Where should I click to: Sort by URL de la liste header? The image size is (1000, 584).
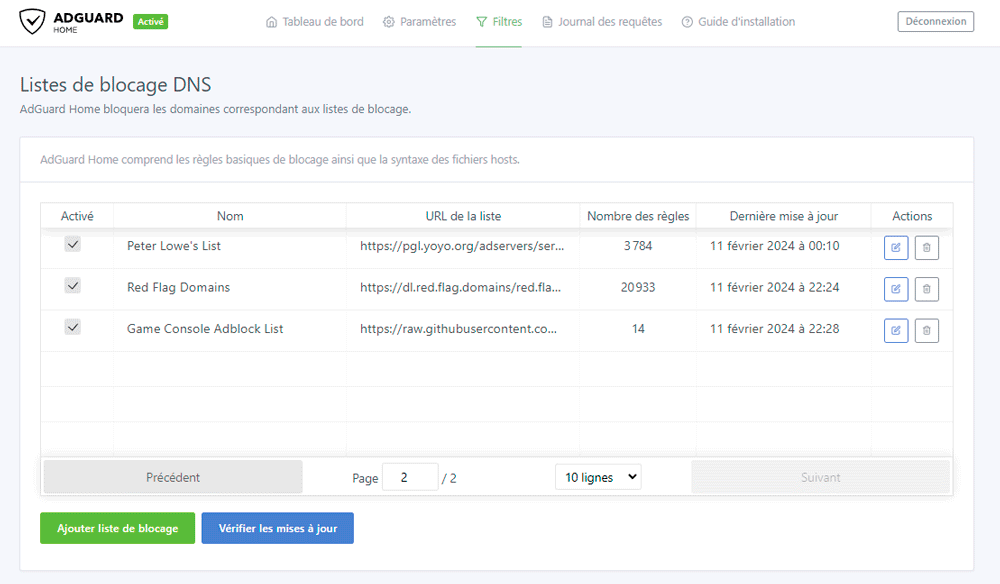click(x=463, y=216)
